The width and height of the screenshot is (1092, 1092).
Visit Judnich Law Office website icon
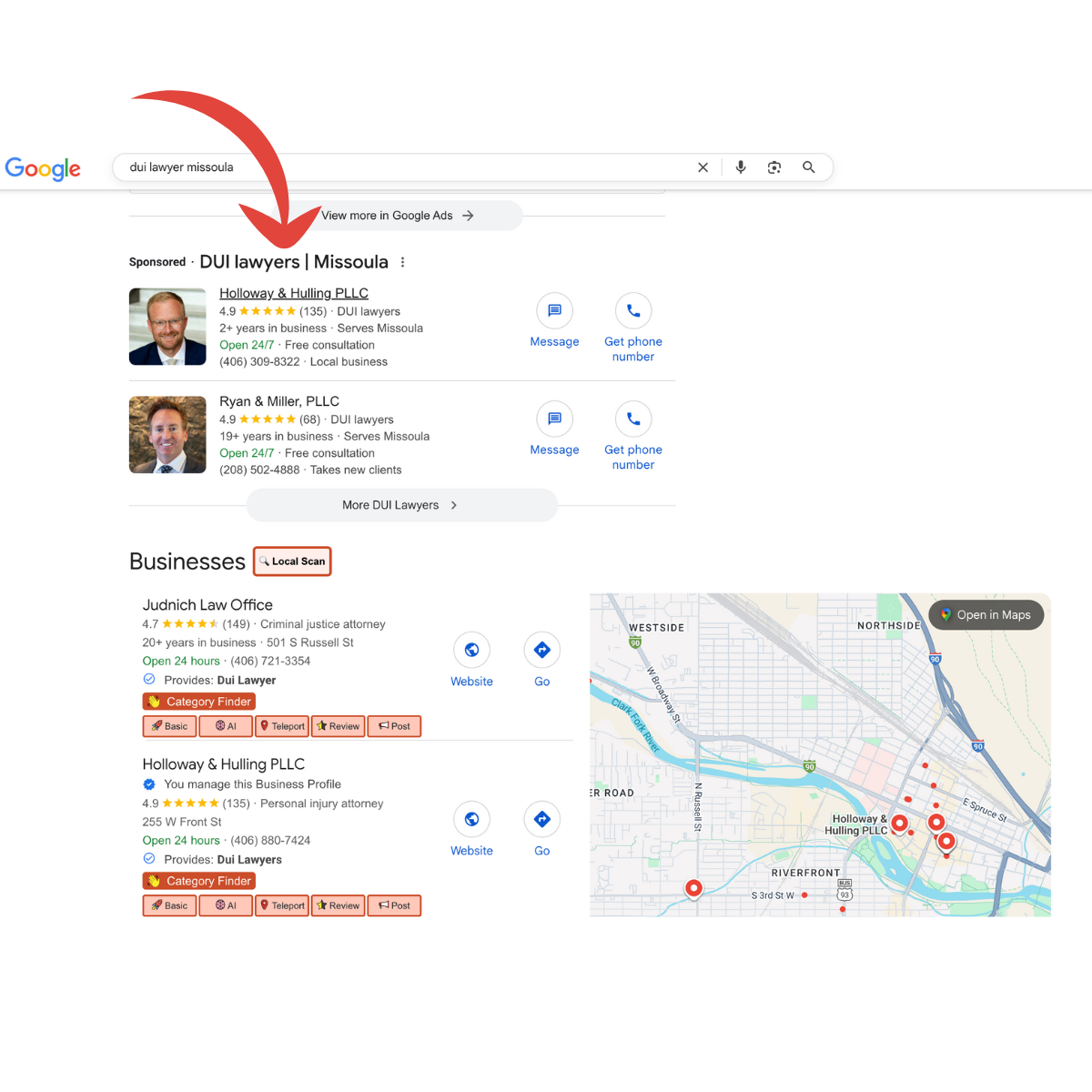coord(471,650)
